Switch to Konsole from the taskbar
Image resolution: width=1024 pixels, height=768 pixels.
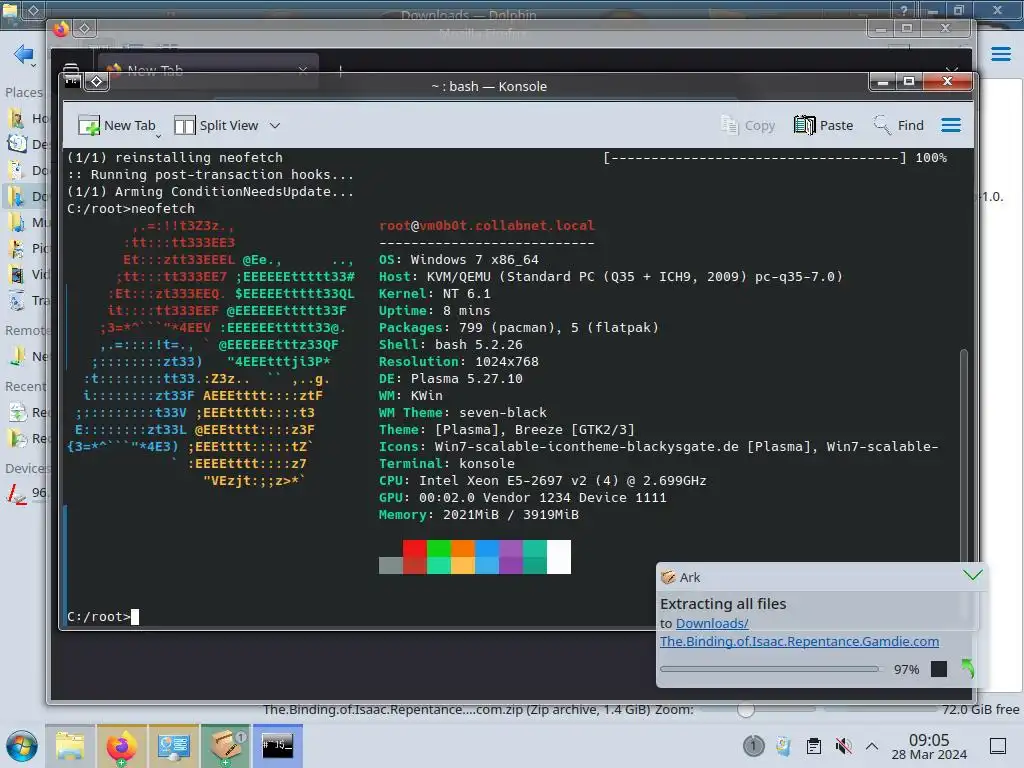[278, 746]
